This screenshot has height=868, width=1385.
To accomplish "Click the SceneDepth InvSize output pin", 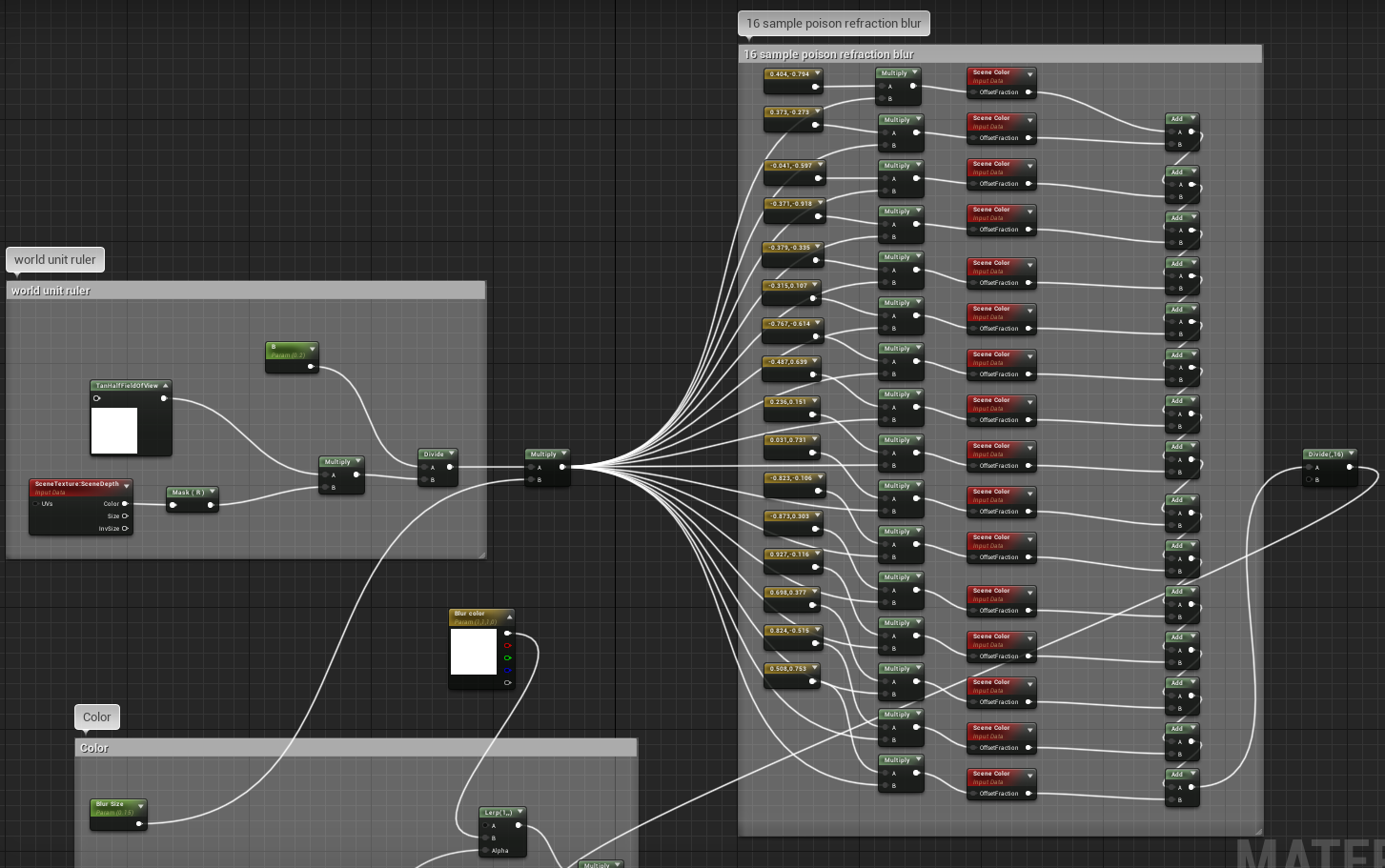I will 125,529.
